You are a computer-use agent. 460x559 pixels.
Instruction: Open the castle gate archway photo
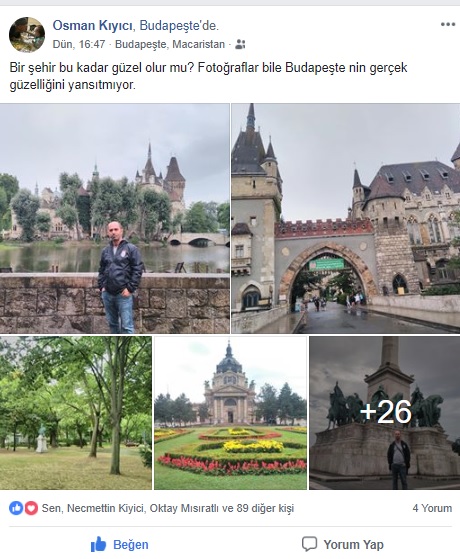point(346,219)
